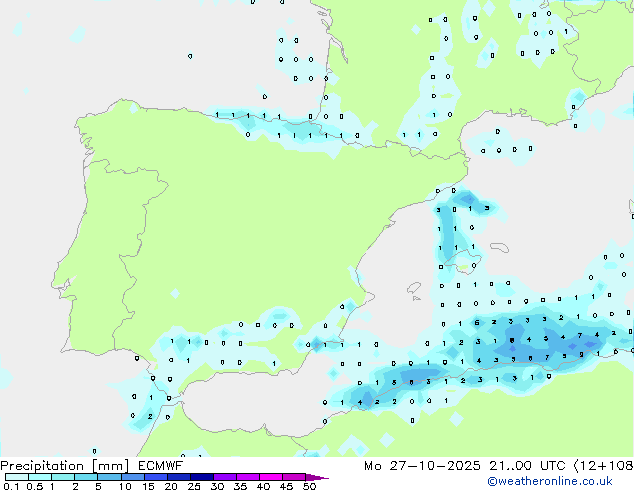
Task: Click the legend value '45' under scale
Action: (286, 486)
